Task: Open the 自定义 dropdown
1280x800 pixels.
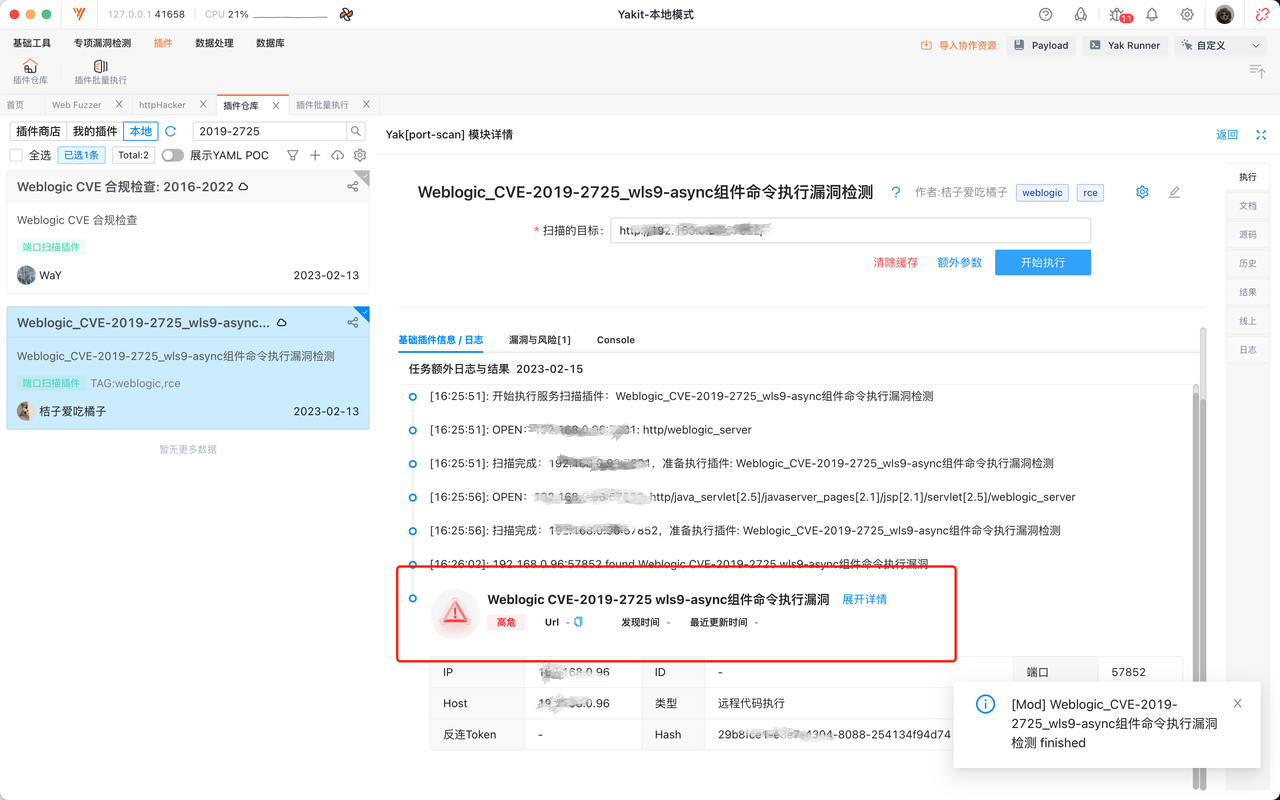Action: [1221, 45]
